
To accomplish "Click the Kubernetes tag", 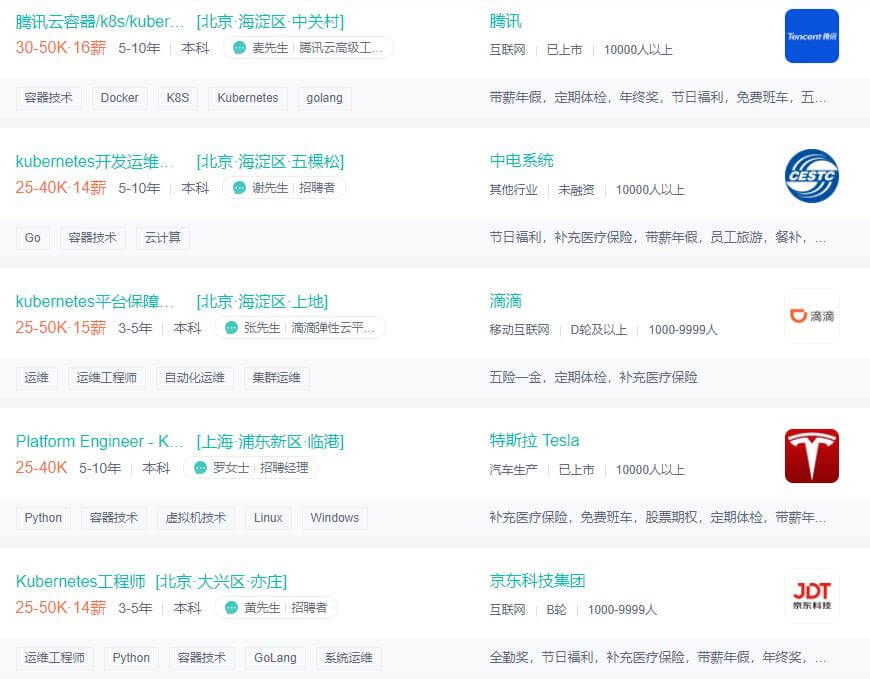I will coord(247,98).
